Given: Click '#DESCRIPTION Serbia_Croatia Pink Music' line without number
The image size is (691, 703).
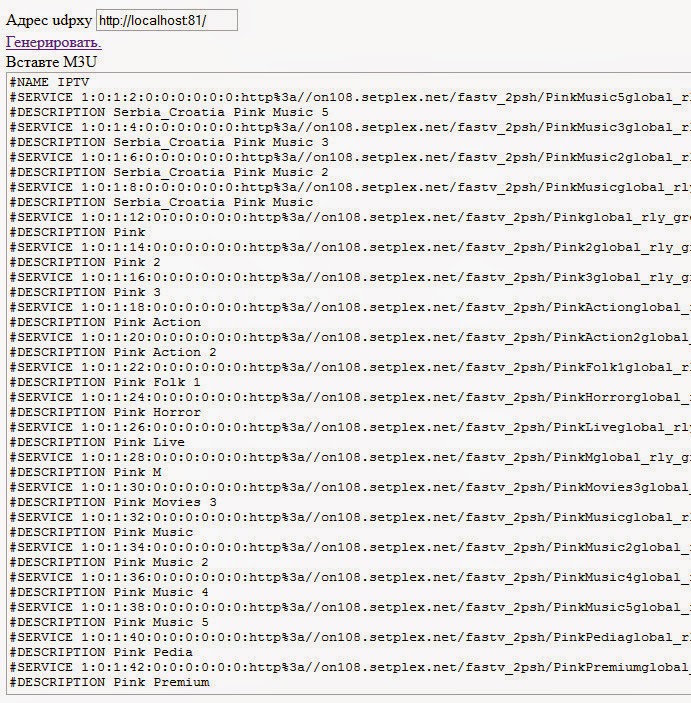Looking at the screenshot, I should [161, 202].
